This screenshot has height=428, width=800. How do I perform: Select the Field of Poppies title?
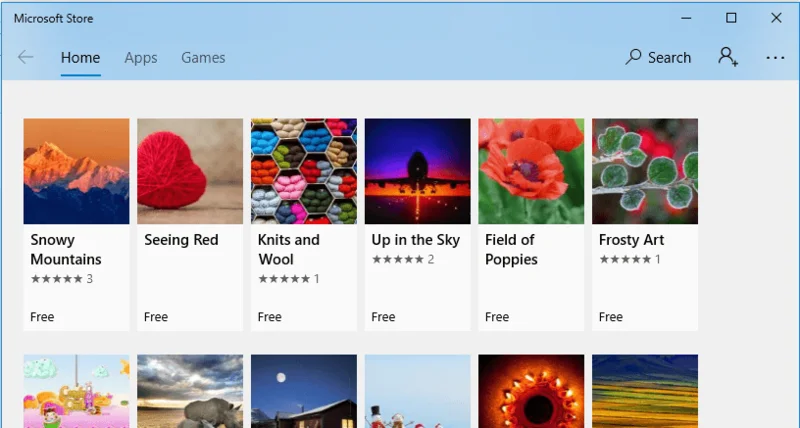click(x=511, y=249)
